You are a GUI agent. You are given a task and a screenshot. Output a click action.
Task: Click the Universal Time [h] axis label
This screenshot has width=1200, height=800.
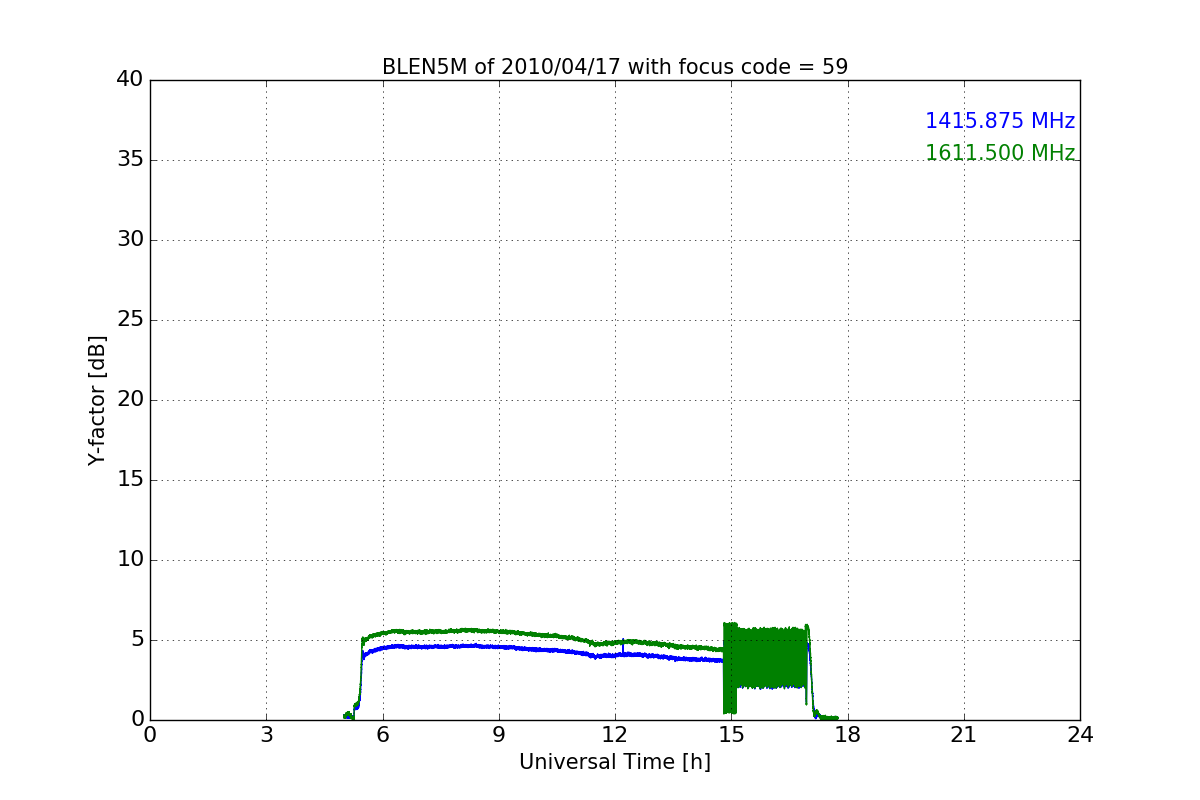pyautogui.click(x=615, y=762)
